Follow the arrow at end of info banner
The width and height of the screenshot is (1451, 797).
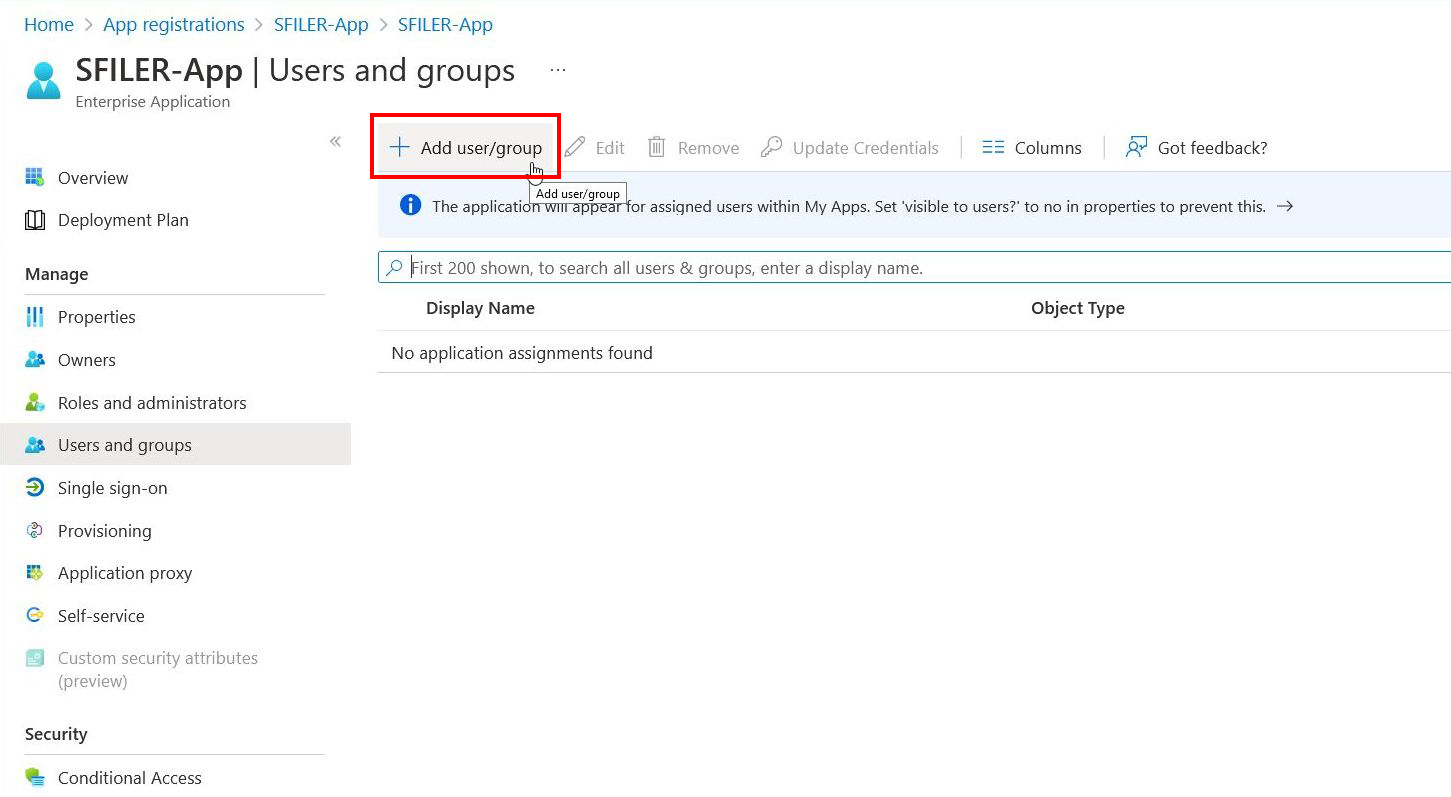coord(1285,206)
